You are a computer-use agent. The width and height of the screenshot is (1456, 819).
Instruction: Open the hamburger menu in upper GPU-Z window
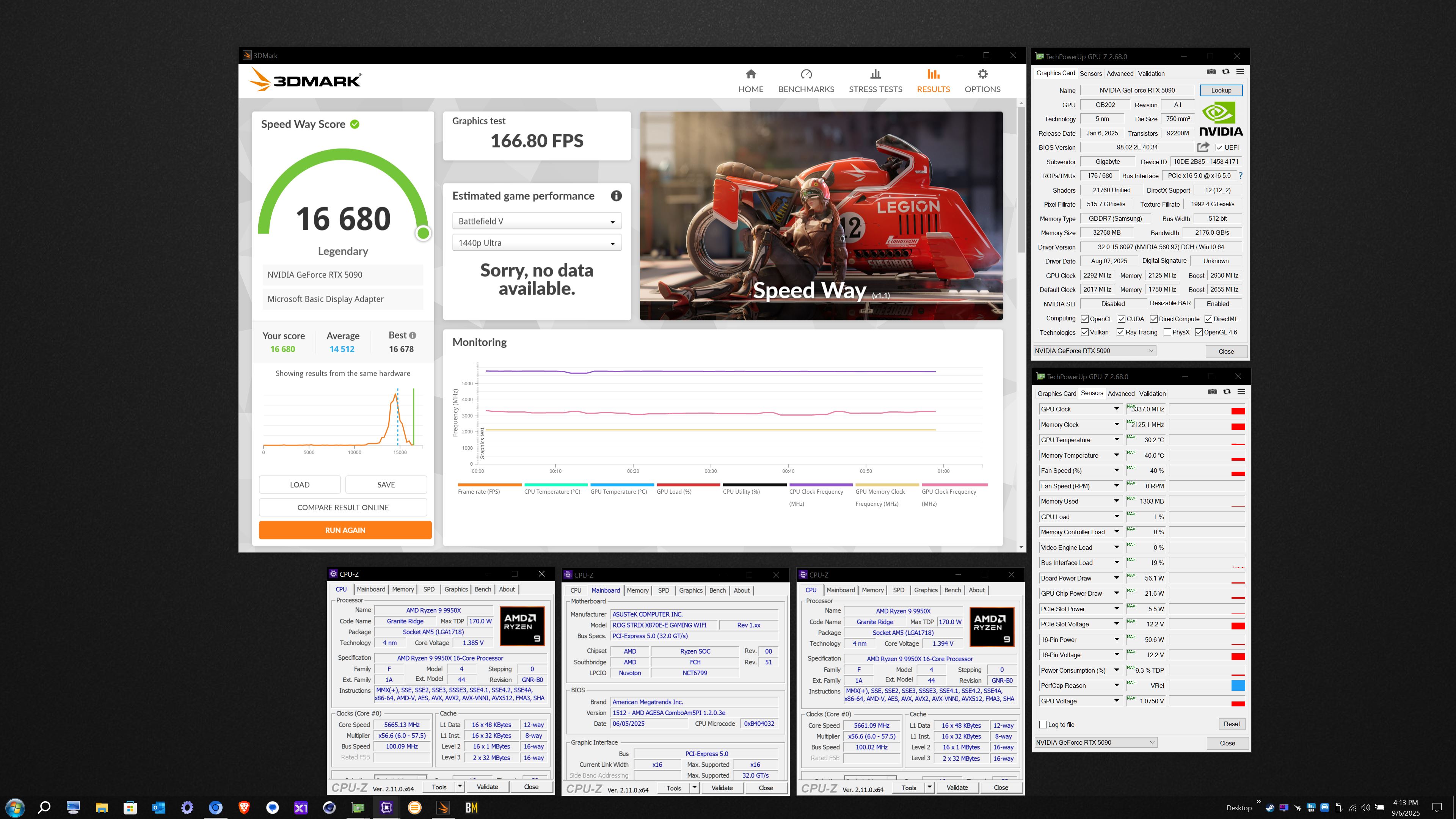coord(1240,72)
